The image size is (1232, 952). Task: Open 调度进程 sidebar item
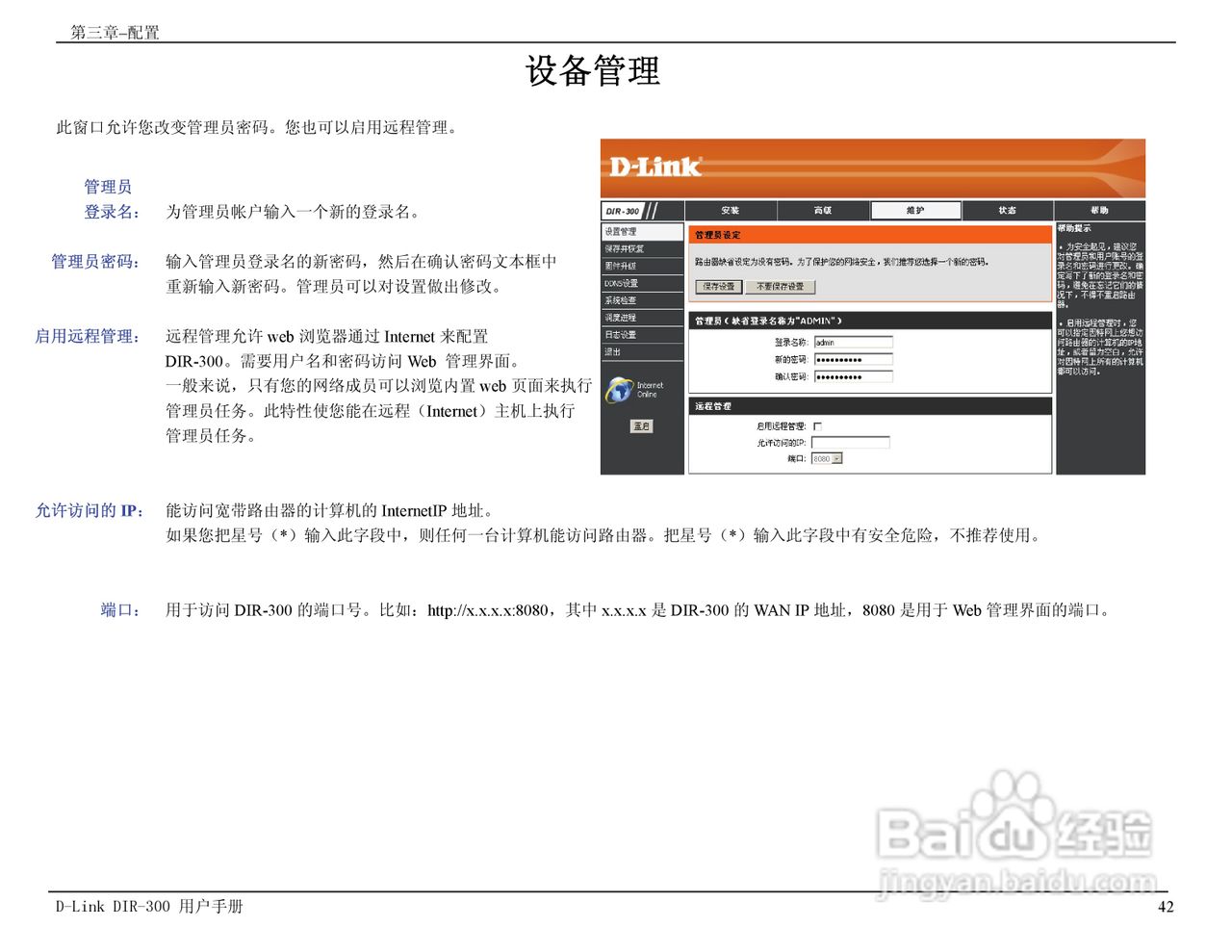click(x=642, y=318)
